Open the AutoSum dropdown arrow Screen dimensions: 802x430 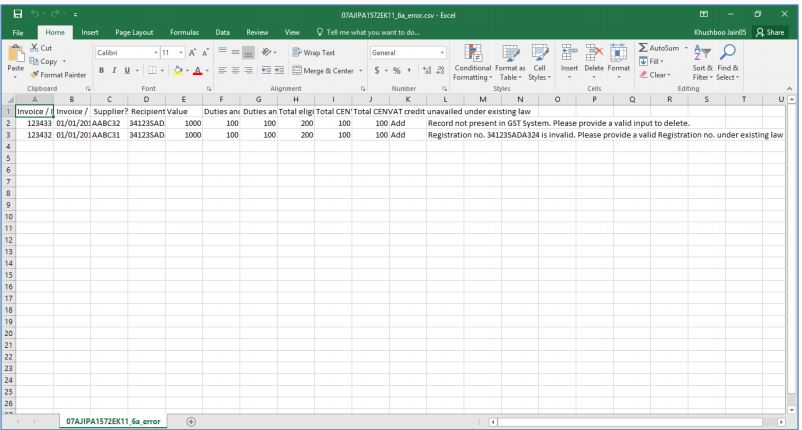[686, 48]
